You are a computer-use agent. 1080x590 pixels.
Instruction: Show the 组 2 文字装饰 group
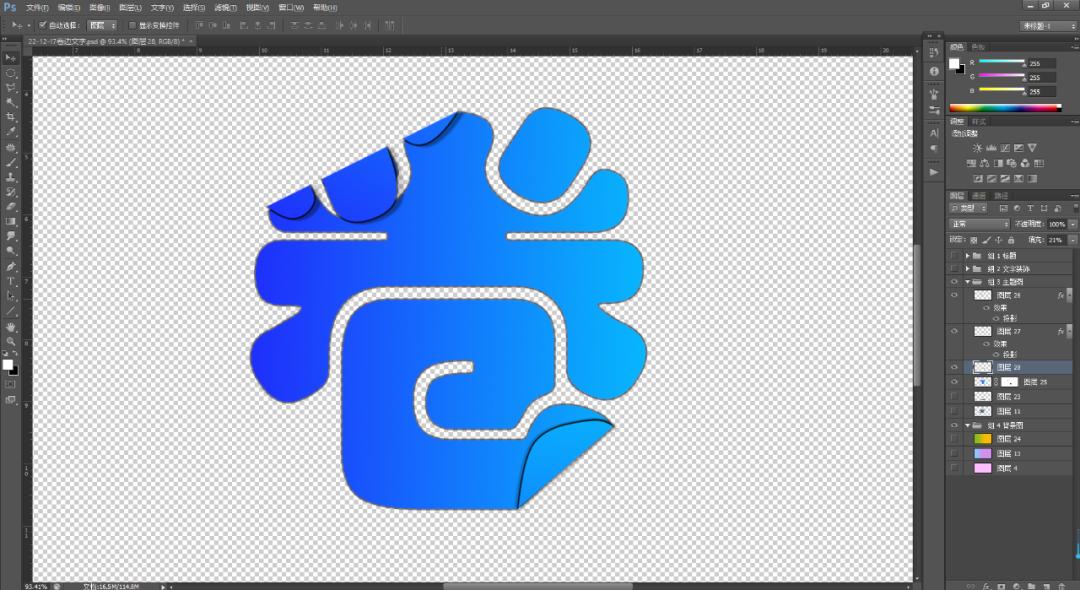(954, 268)
